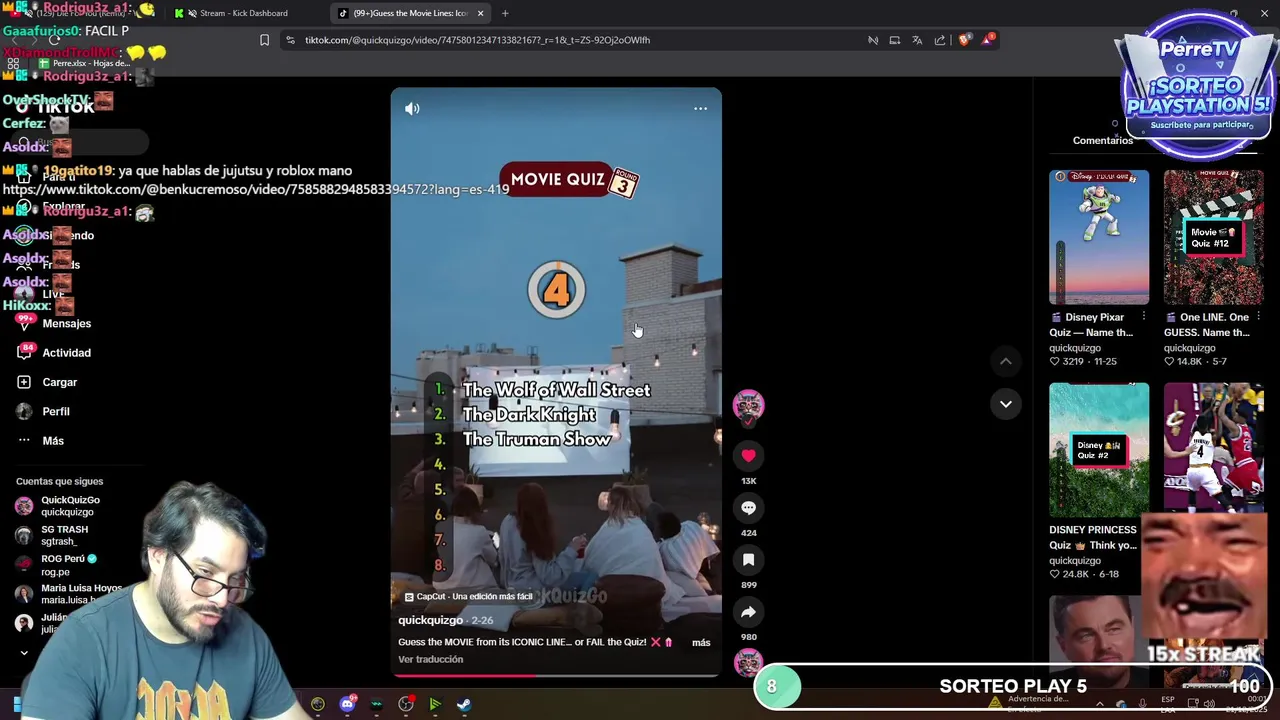
Task: Click the translate page icon in address bar
Action: [917, 40]
